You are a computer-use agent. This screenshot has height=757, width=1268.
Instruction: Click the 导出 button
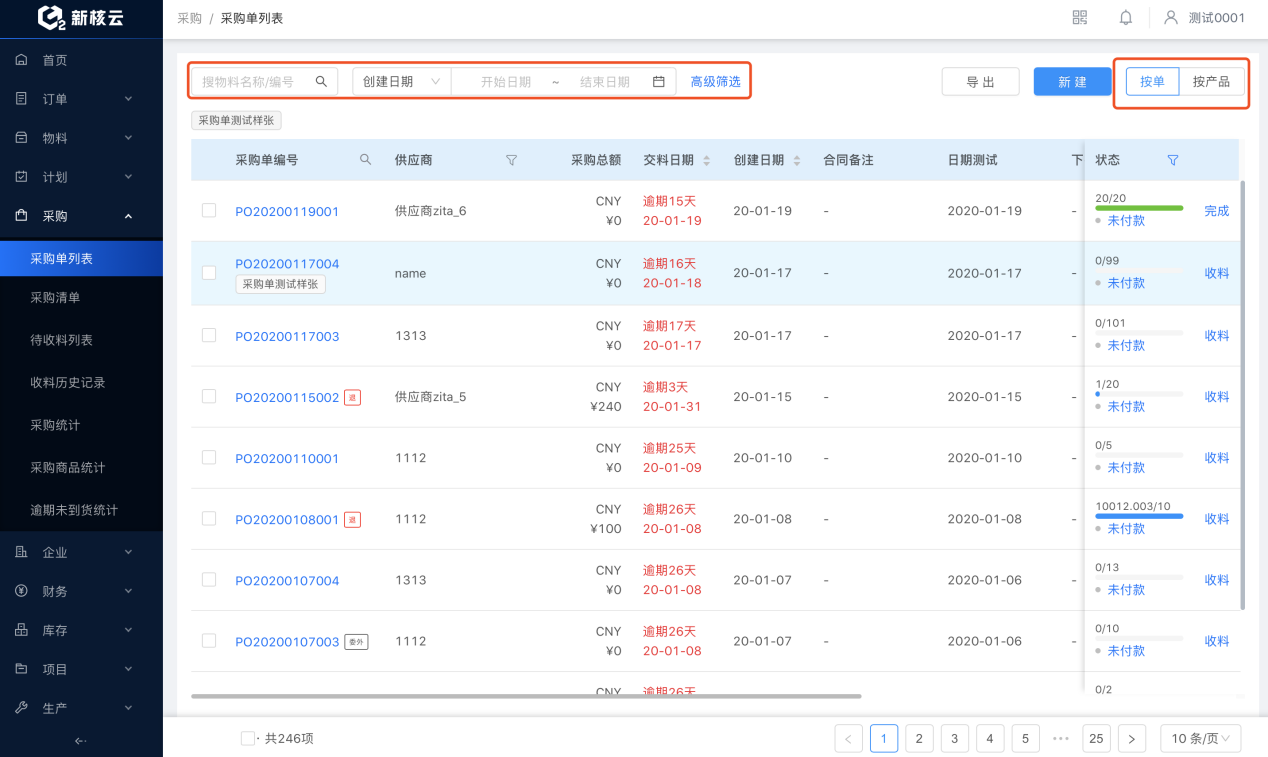[x=981, y=82]
